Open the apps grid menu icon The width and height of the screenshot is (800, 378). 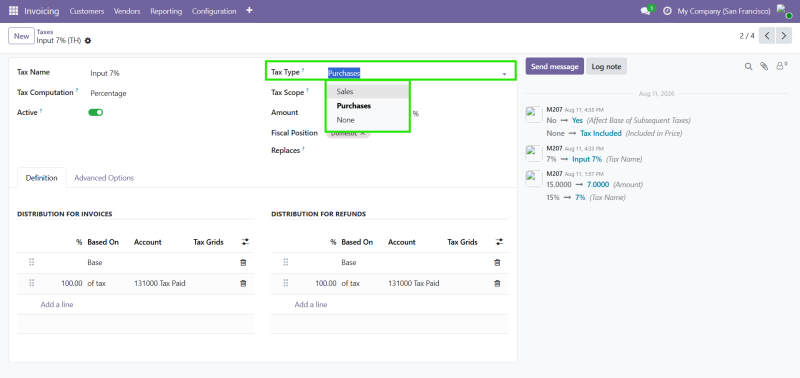tap(13, 11)
